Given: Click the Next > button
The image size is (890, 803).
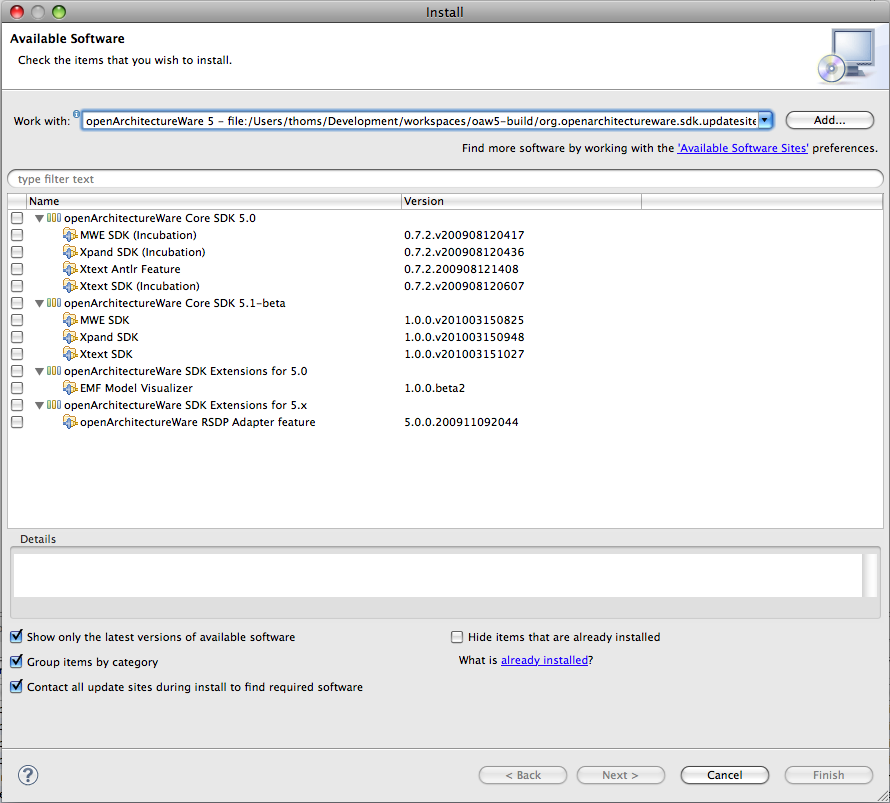Looking at the screenshot, I should pyautogui.click(x=620, y=775).
